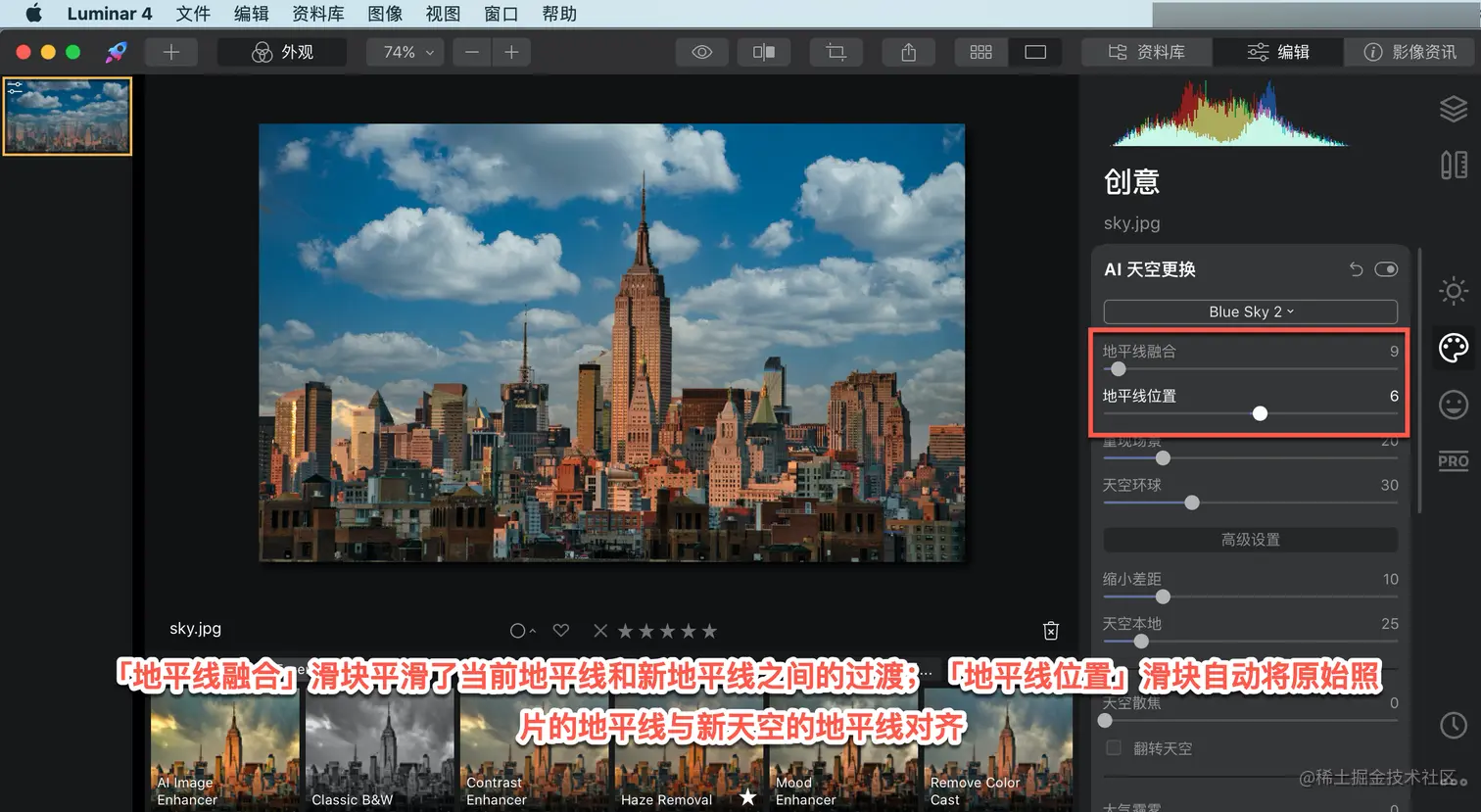The image size is (1481, 812).
Task: Toggle before/after compare view
Action: [x=764, y=52]
